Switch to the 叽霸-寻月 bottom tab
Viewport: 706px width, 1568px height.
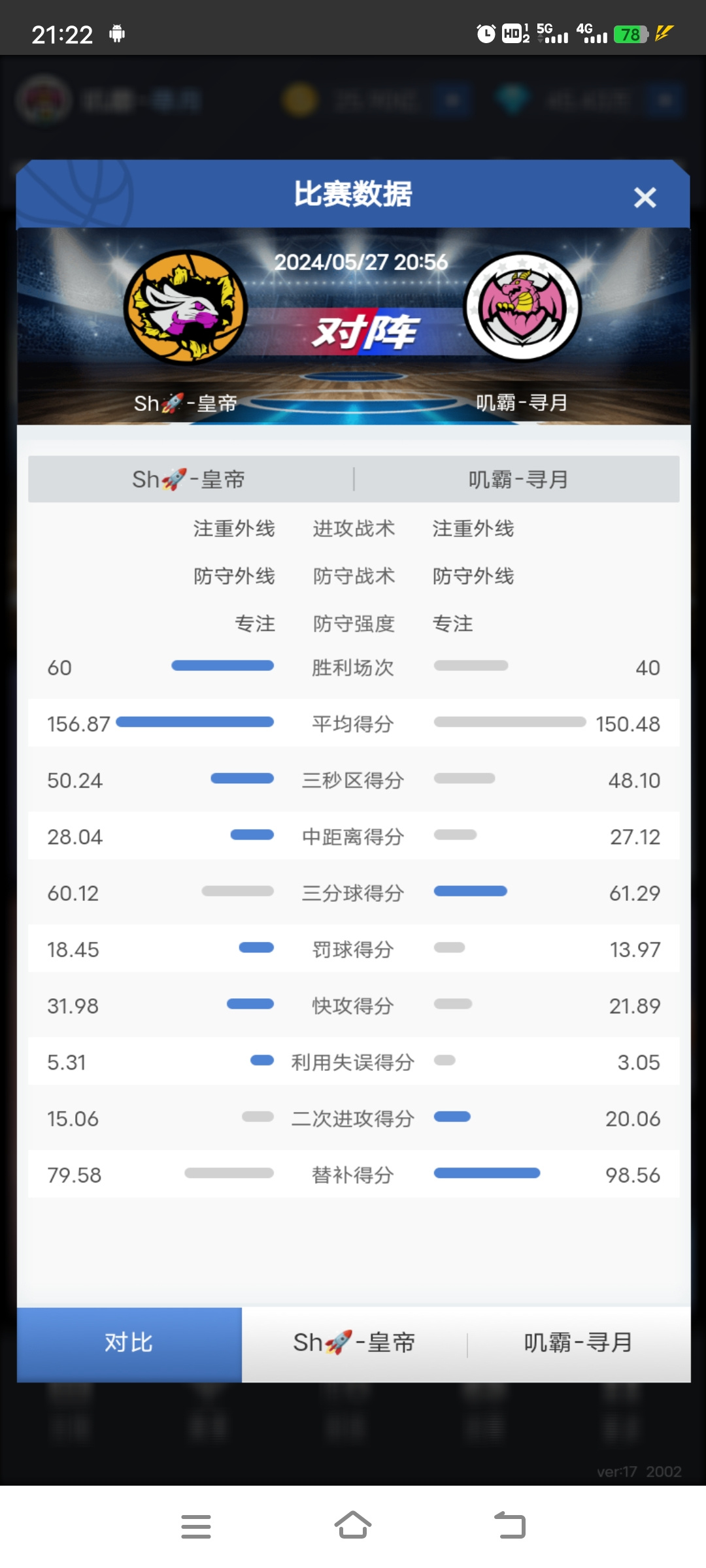click(x=579, y=1343)
